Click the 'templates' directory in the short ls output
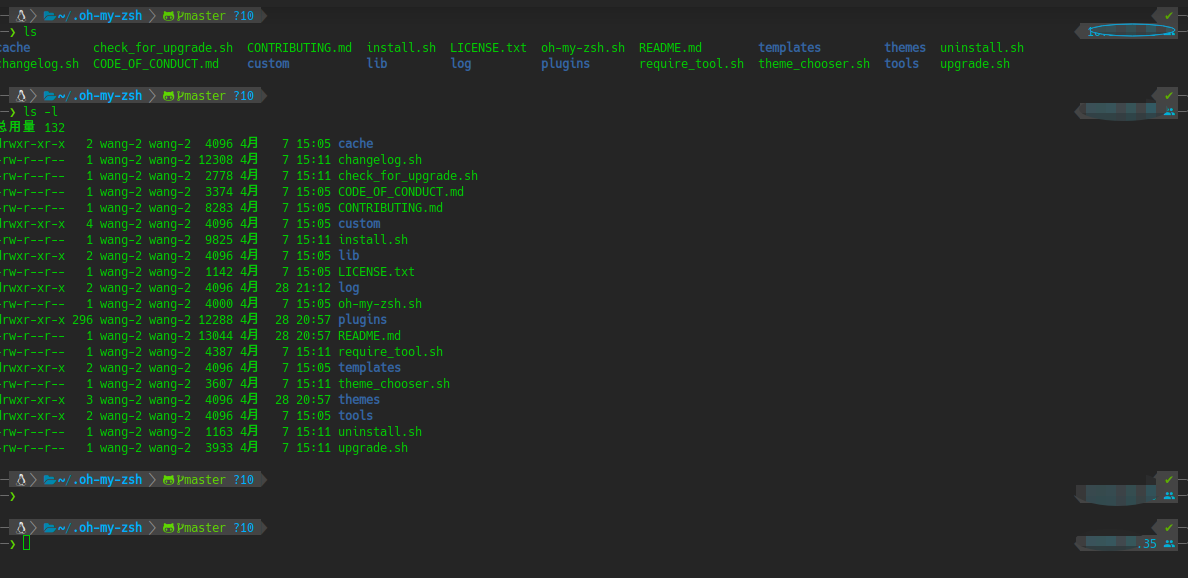 coord(789,48)
